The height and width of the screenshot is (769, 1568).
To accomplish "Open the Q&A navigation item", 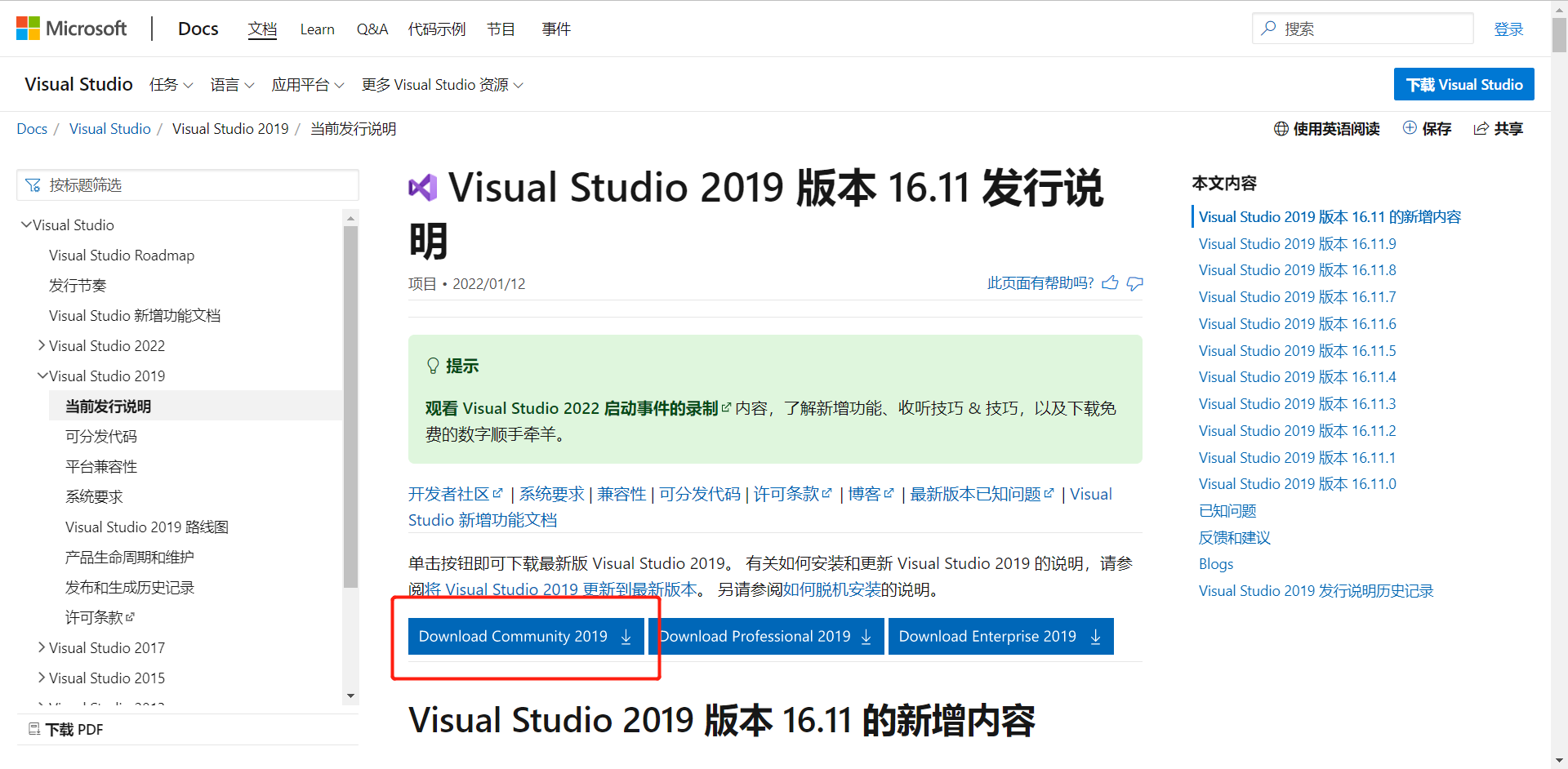I will click(372, 29).
